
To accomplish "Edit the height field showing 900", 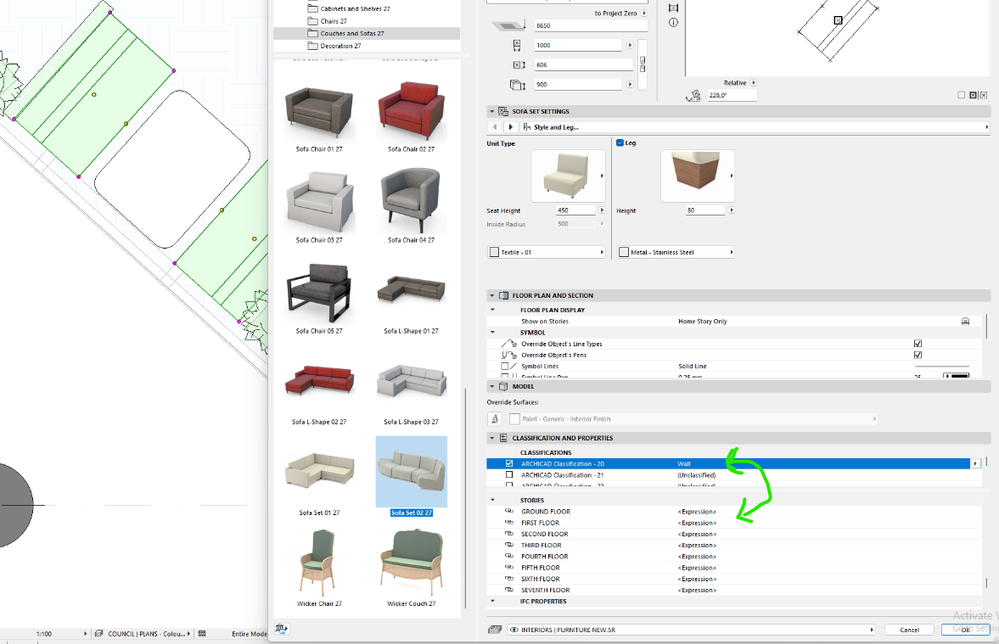I will pos(578,84).
